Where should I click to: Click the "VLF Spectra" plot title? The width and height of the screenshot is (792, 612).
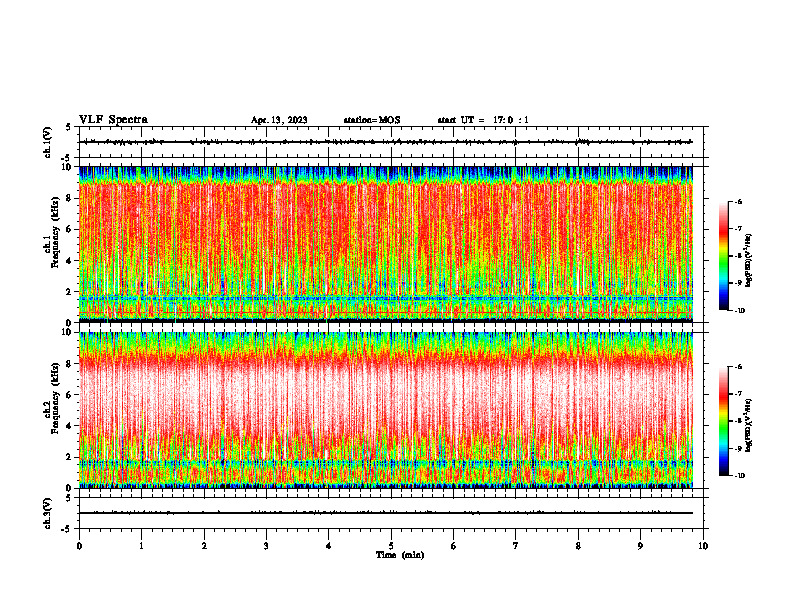pos(113,120)
